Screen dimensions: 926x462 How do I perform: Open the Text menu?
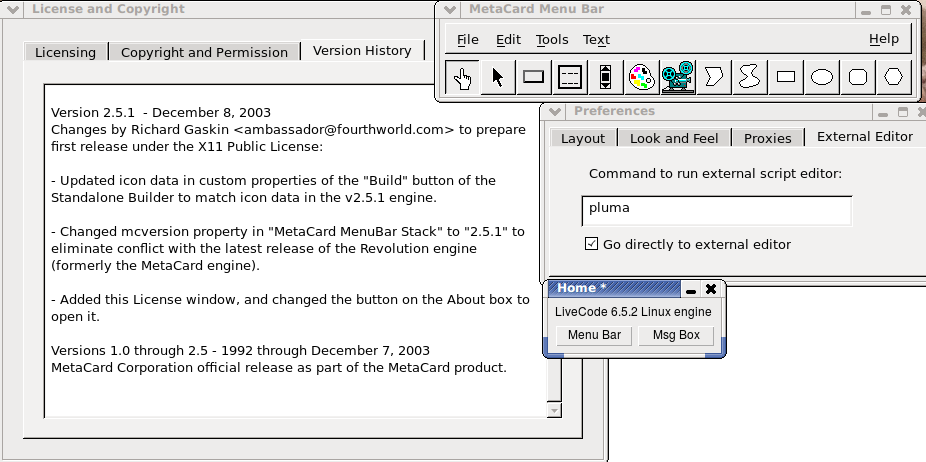[x=596, y=40]
